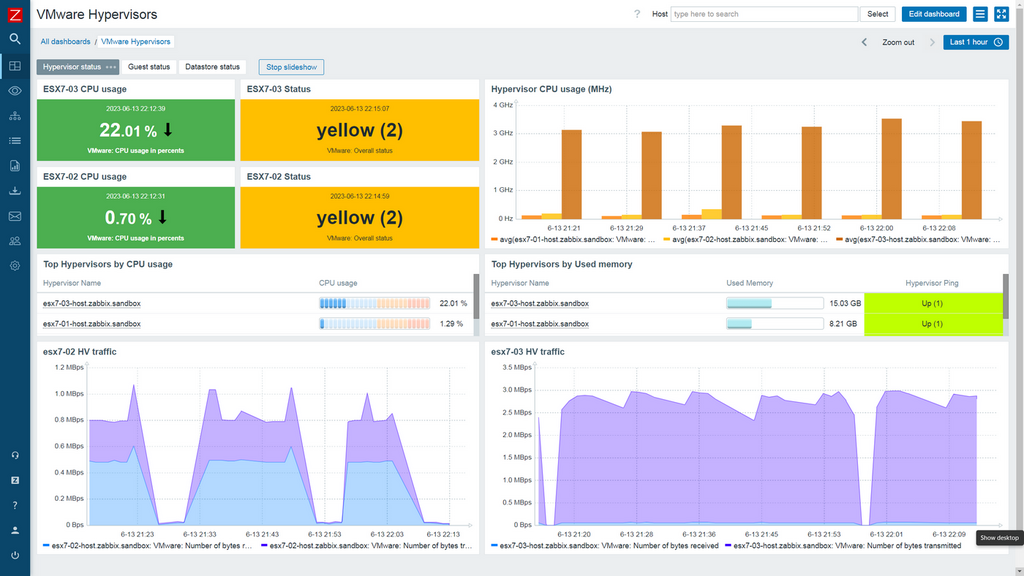Viewport: 1024px width, 576px height.
Task: Open the Reports section in the sidebar
Action: pyautogui.click(x=15, y=166)
